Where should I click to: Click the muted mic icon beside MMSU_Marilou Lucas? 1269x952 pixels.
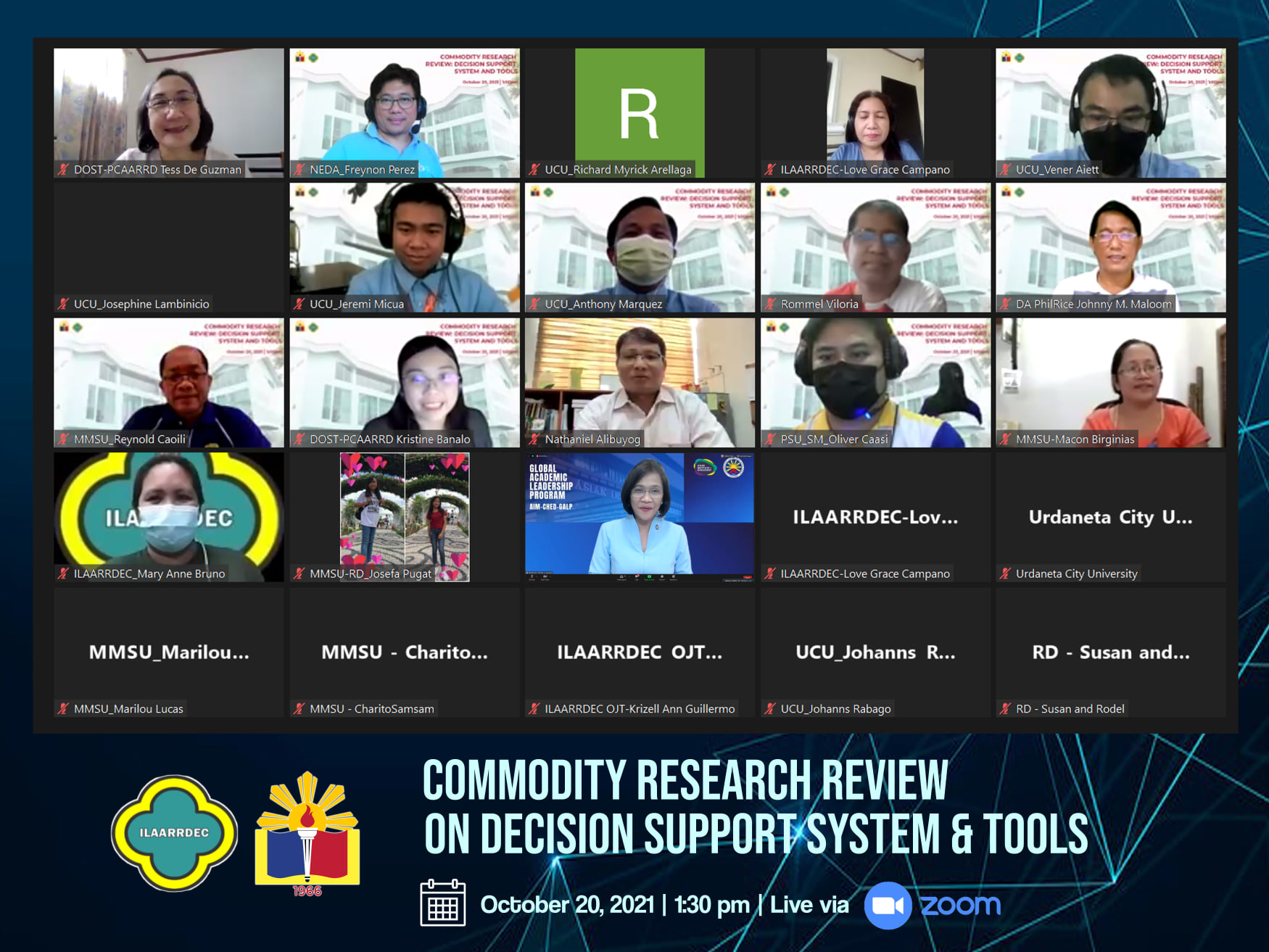(64, 709)
